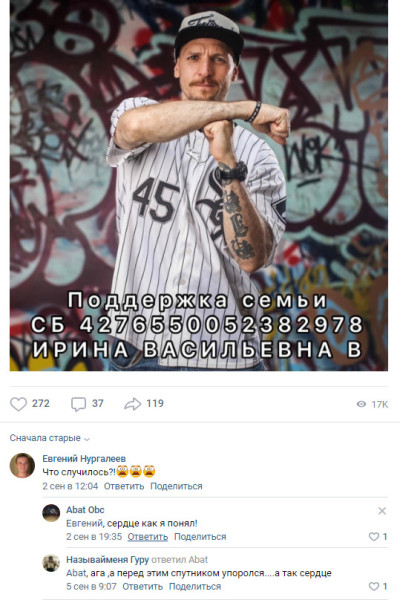Like Называйменя Гуру's comment with the heart
Viewport: 400px width, 600px height.
pyautogui.click(x=374, y=587)
